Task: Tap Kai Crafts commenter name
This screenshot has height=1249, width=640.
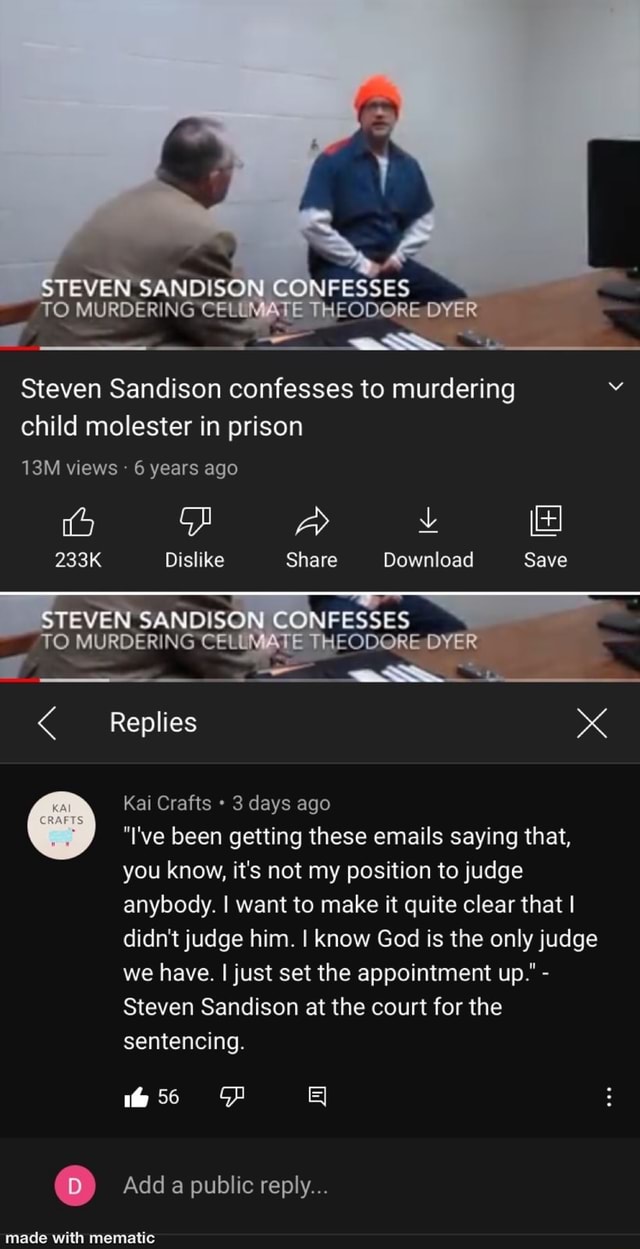Action: (167, 803)
